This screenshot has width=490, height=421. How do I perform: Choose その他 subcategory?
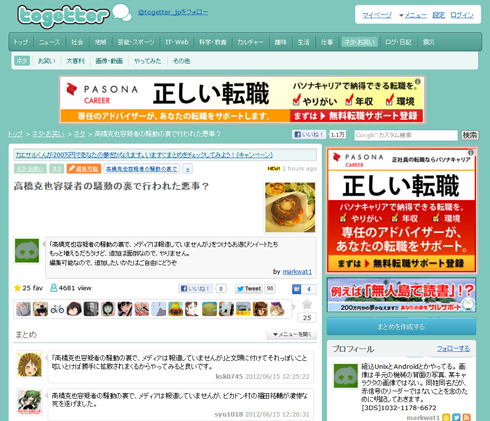(181, 61)
